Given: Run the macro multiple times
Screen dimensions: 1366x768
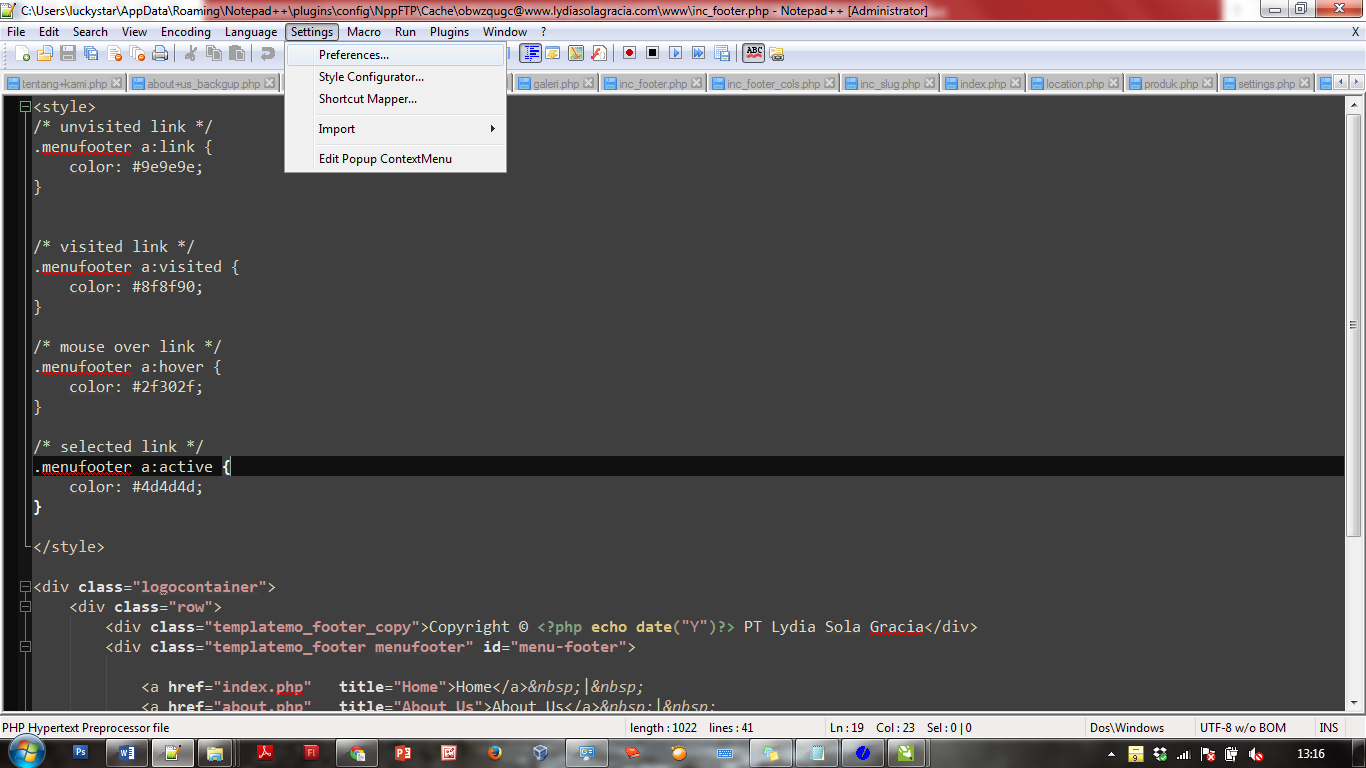Looking at the screenshot, I should click(699, 53).
